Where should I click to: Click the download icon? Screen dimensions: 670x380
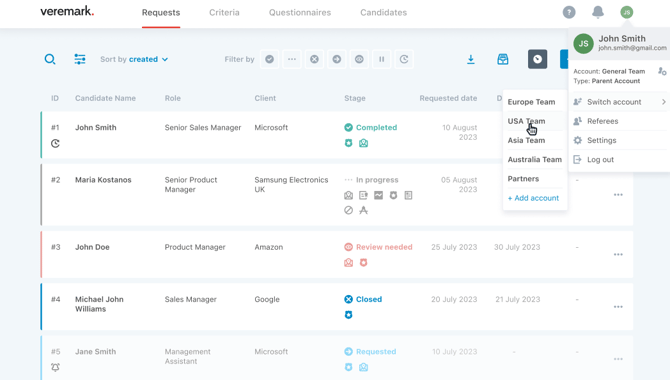[470, 59]
